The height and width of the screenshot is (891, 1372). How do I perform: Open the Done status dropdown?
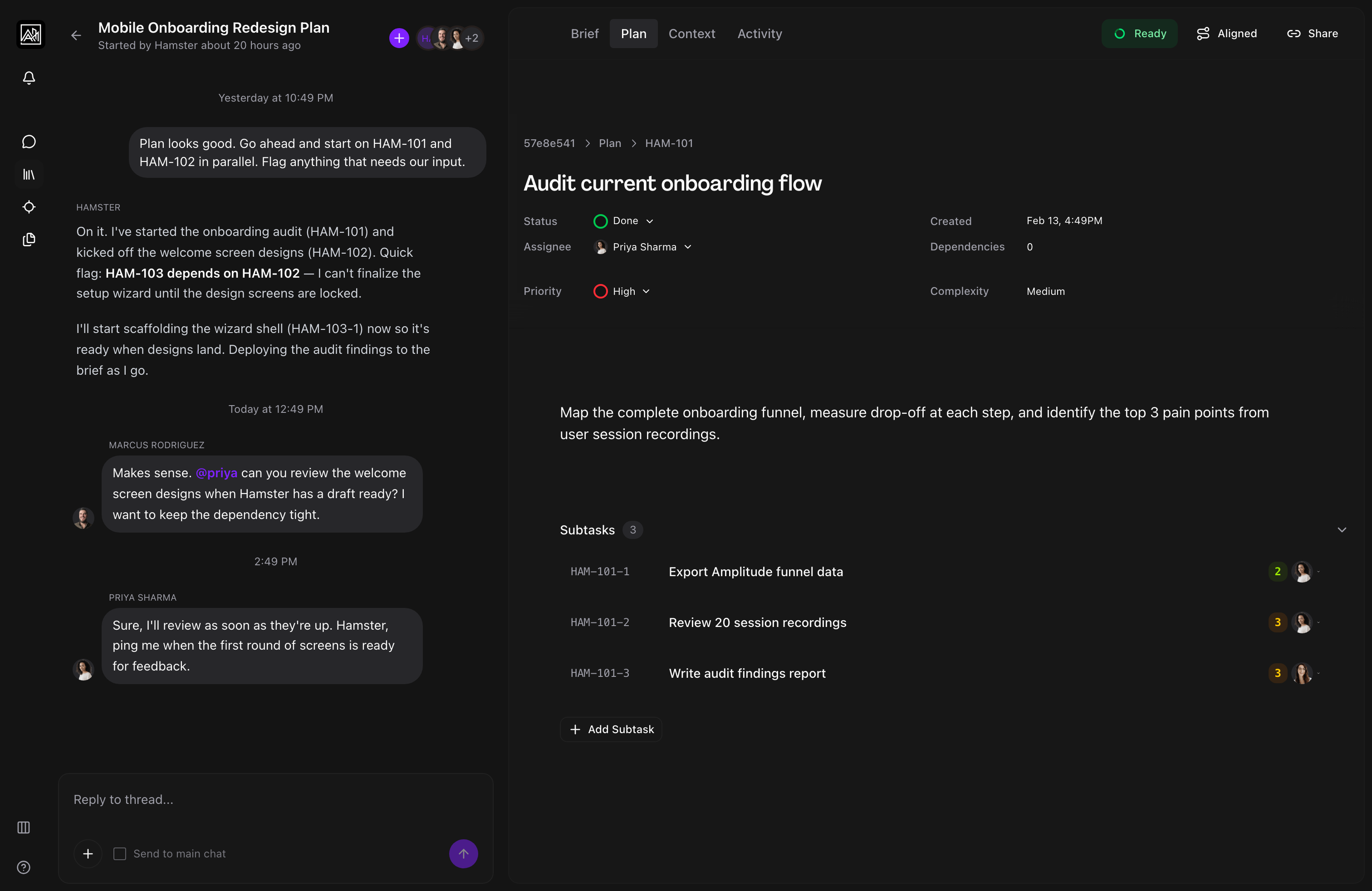[x=624, y=221]
